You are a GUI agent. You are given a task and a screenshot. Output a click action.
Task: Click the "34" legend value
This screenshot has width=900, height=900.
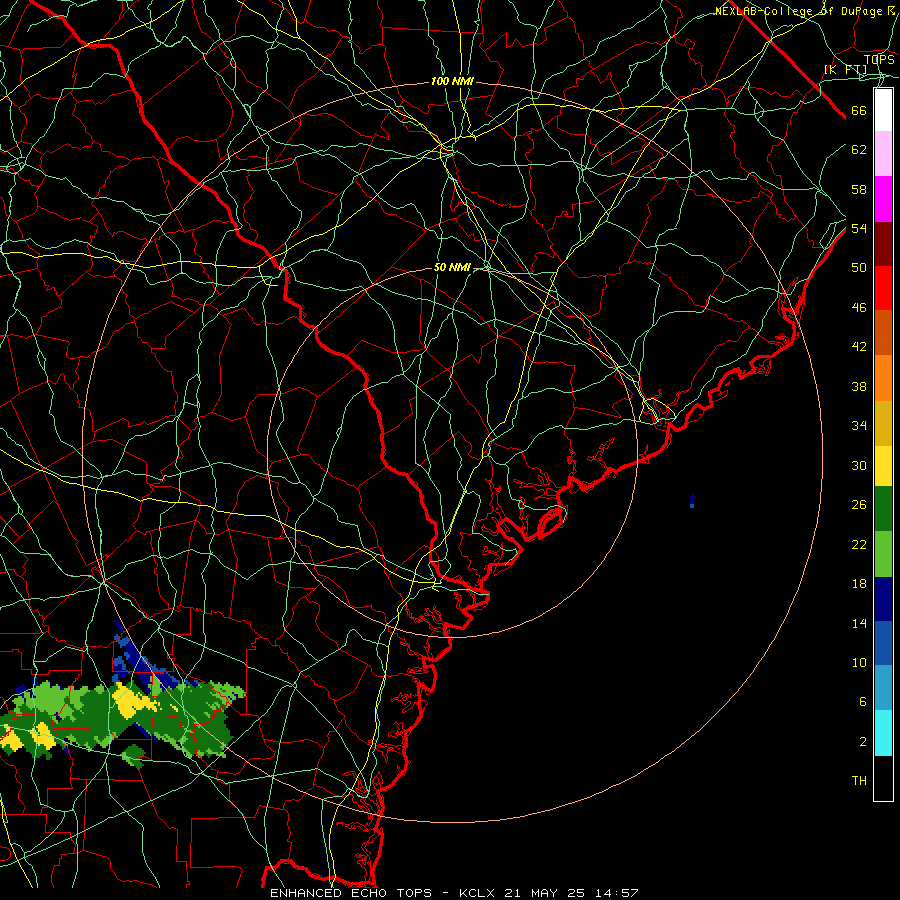pyautogui.click(x=859, y=426)
